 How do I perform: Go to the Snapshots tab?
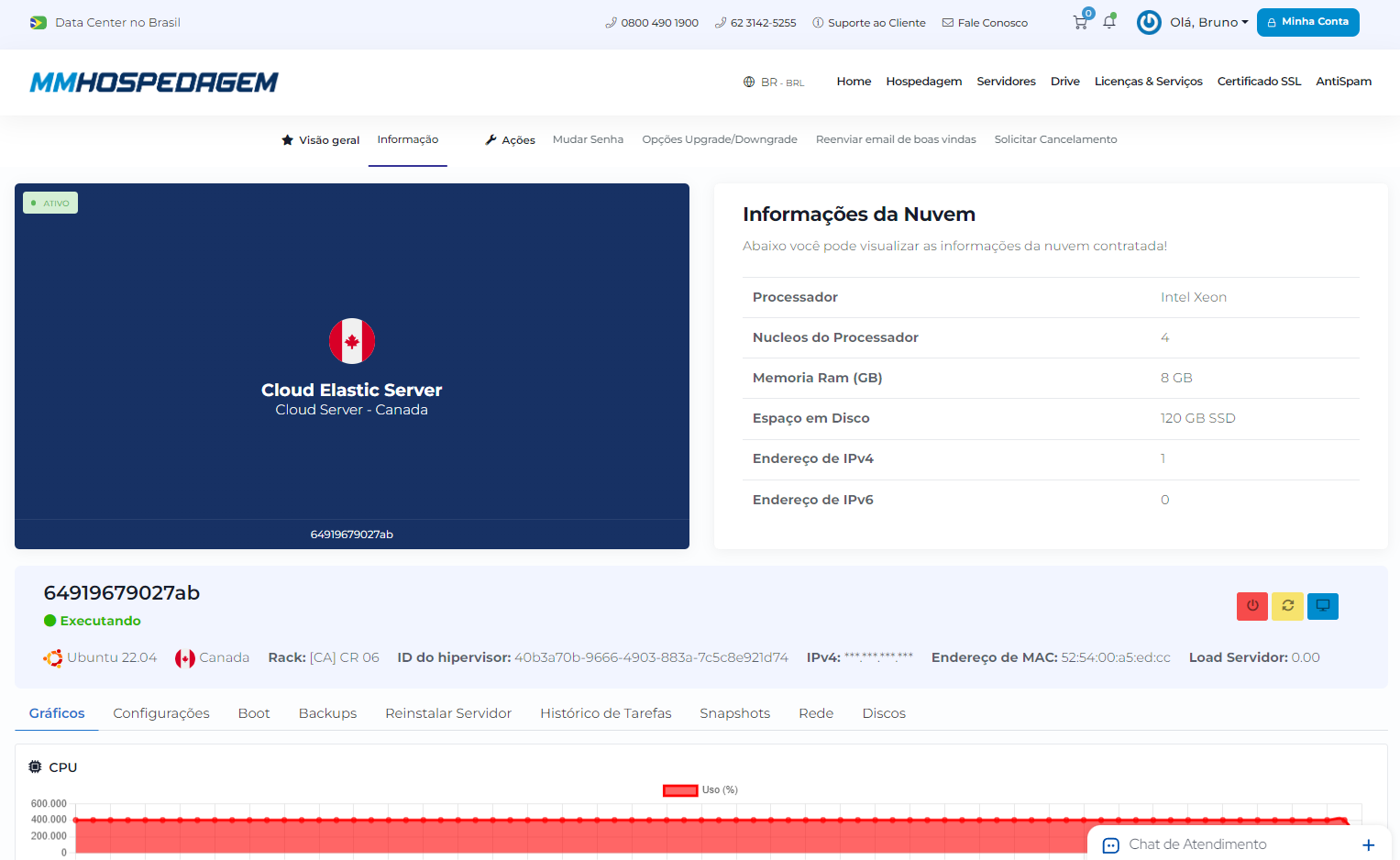(x=734, y=713)
